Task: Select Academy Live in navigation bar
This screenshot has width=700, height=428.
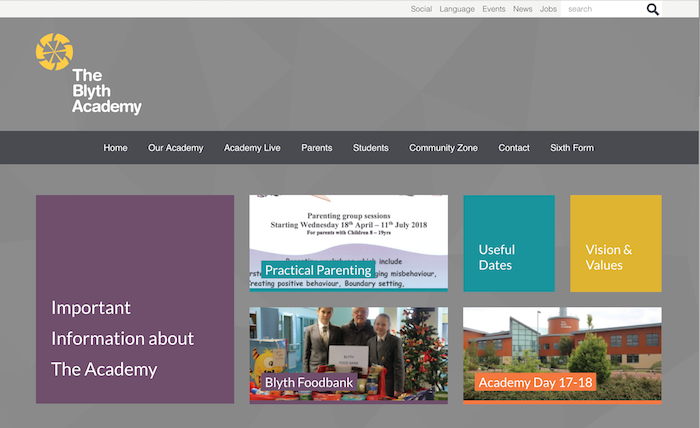Action: tap(252, 148)
